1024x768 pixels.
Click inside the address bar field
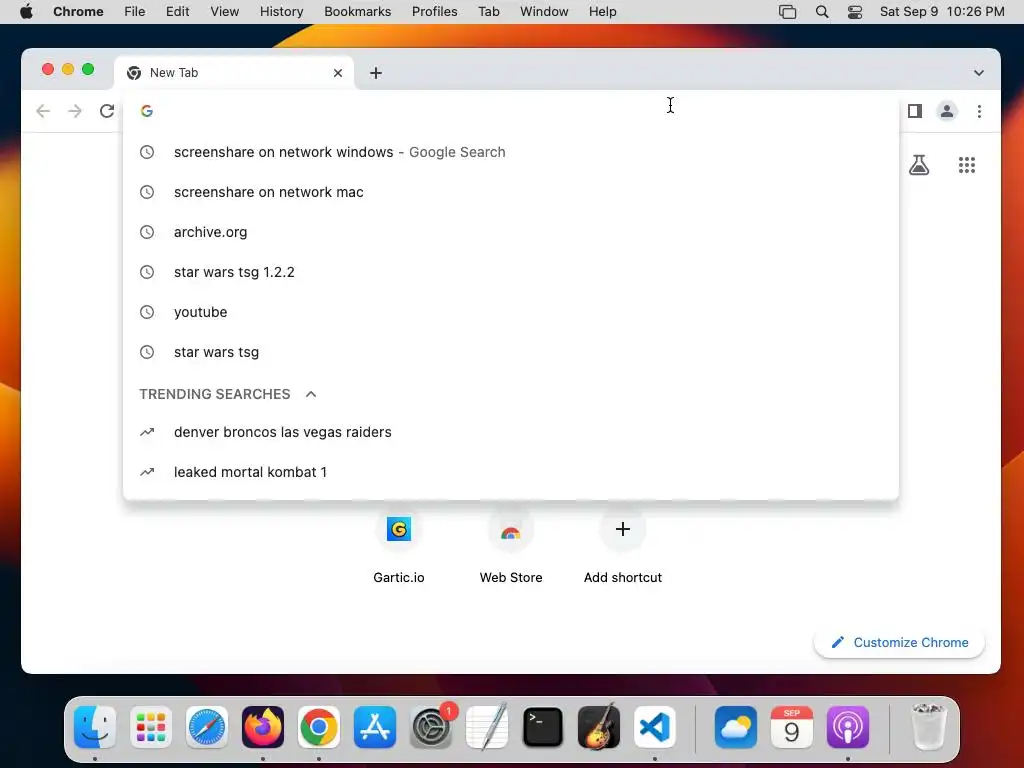[x=511, y=111]
